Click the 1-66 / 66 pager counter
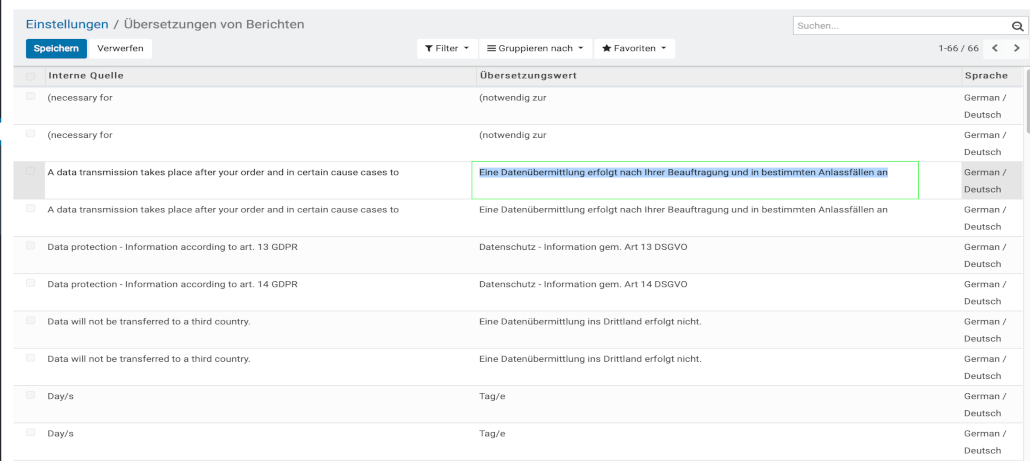 (957, 48)
